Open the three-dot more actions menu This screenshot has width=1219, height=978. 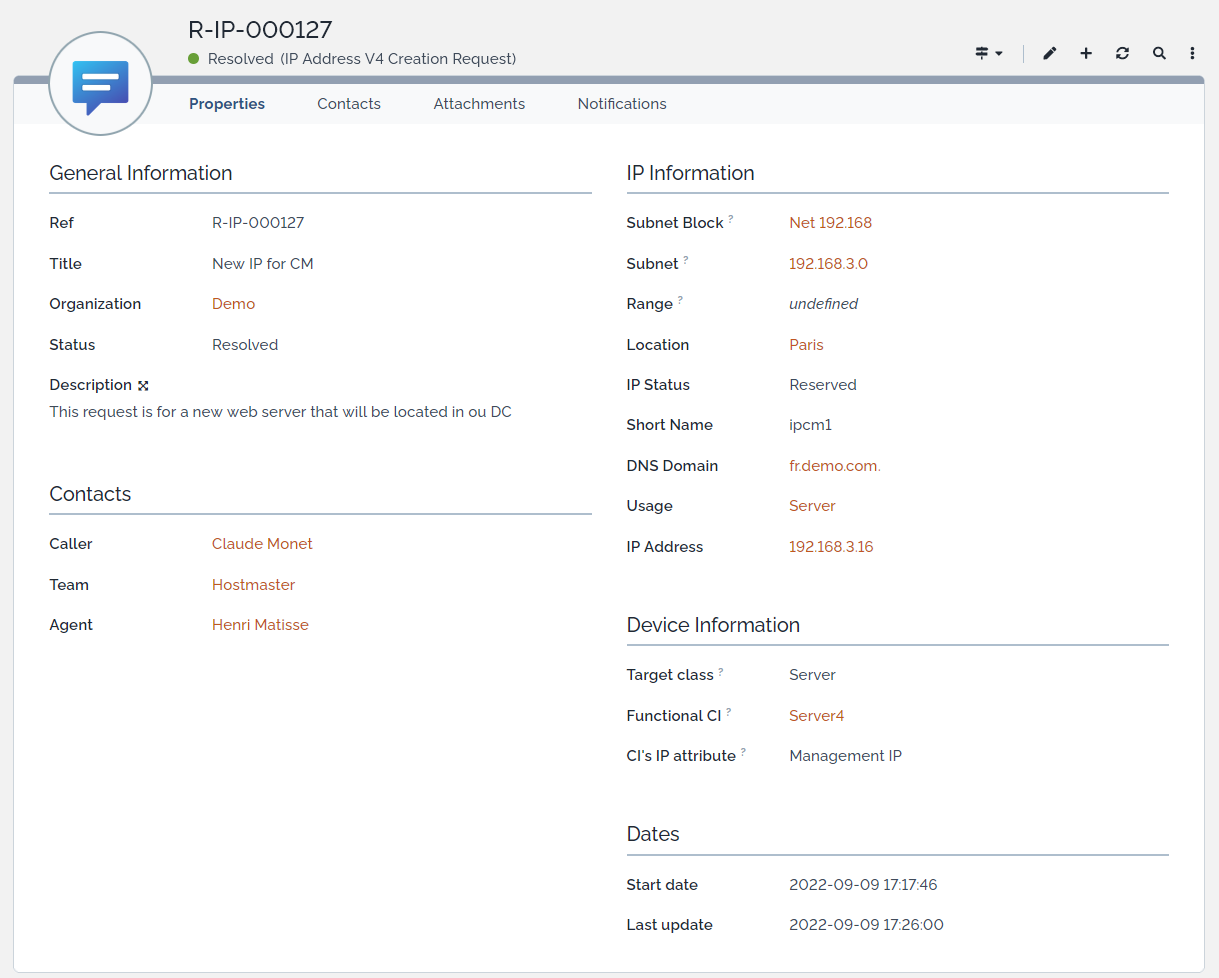click(x=1193, y=54)
